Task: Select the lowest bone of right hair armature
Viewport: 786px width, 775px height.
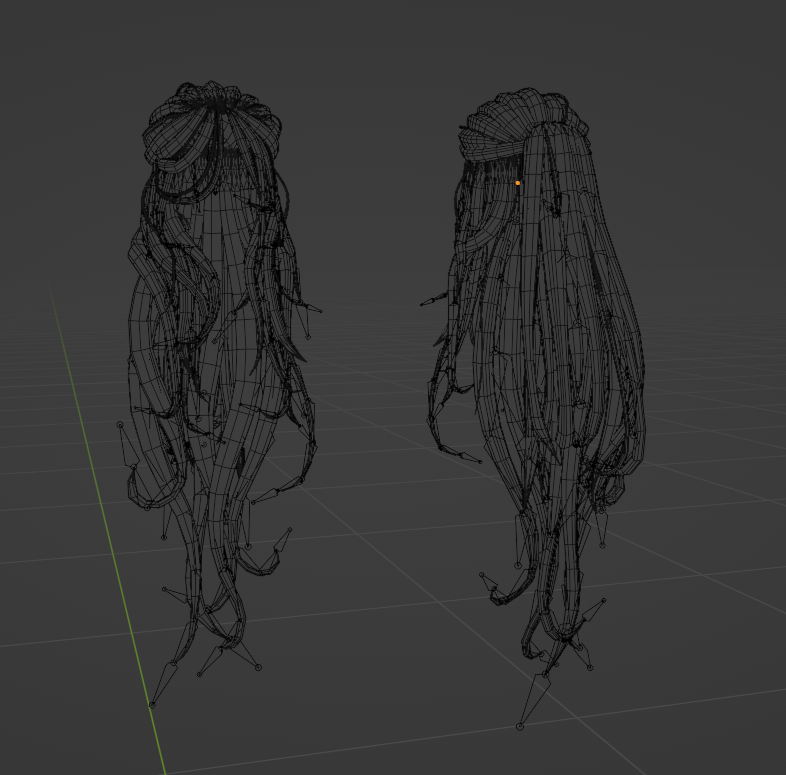Action: point(534,700)
